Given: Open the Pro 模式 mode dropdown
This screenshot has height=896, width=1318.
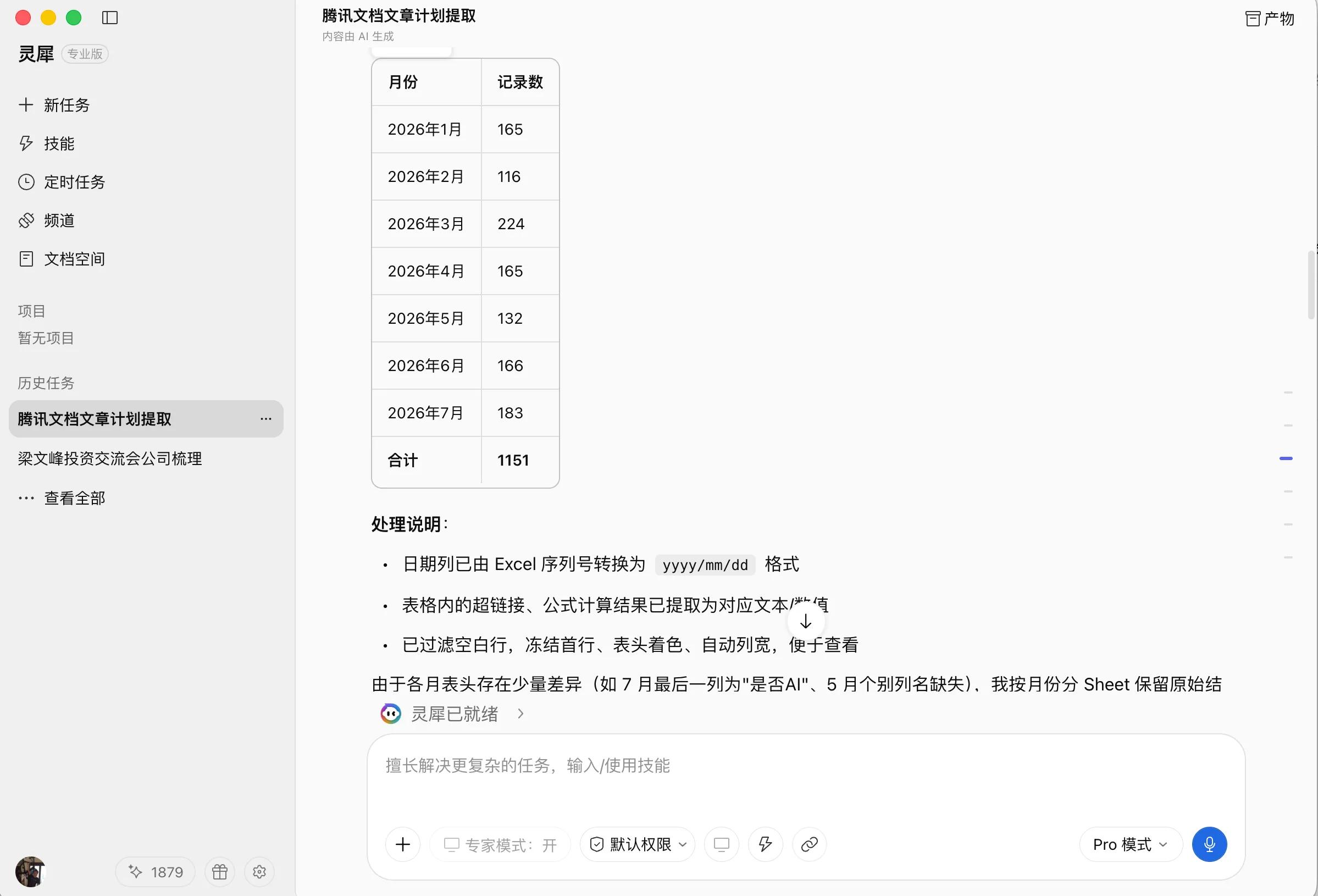Looking at the screenshot, I should coord(1131,844).
